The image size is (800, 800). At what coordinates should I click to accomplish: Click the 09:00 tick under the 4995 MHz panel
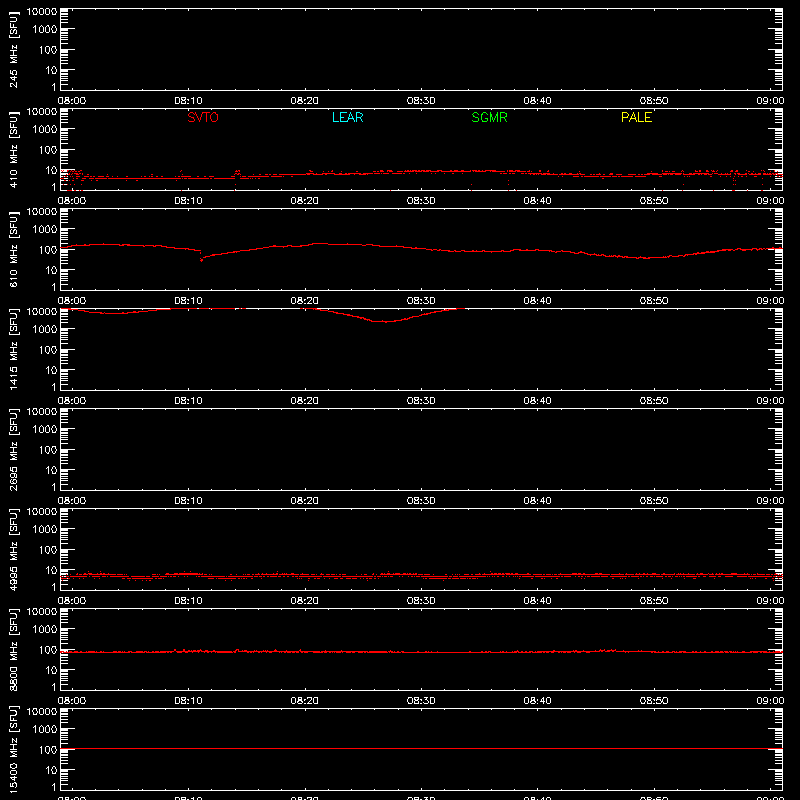point(770,601)
